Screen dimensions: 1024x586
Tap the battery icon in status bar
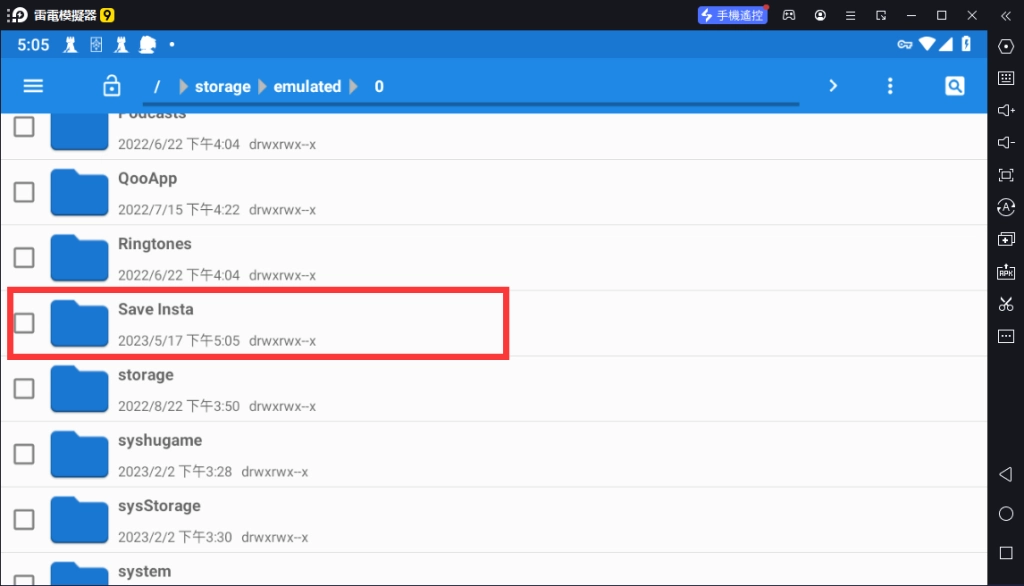click(966, 44)
